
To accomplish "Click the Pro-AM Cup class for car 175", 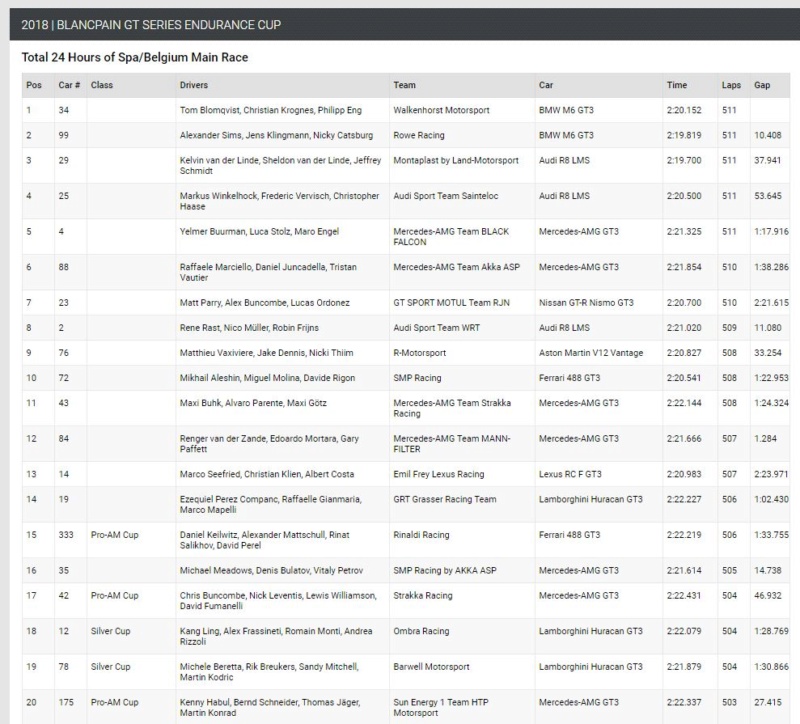I will (x=114, y=702).
